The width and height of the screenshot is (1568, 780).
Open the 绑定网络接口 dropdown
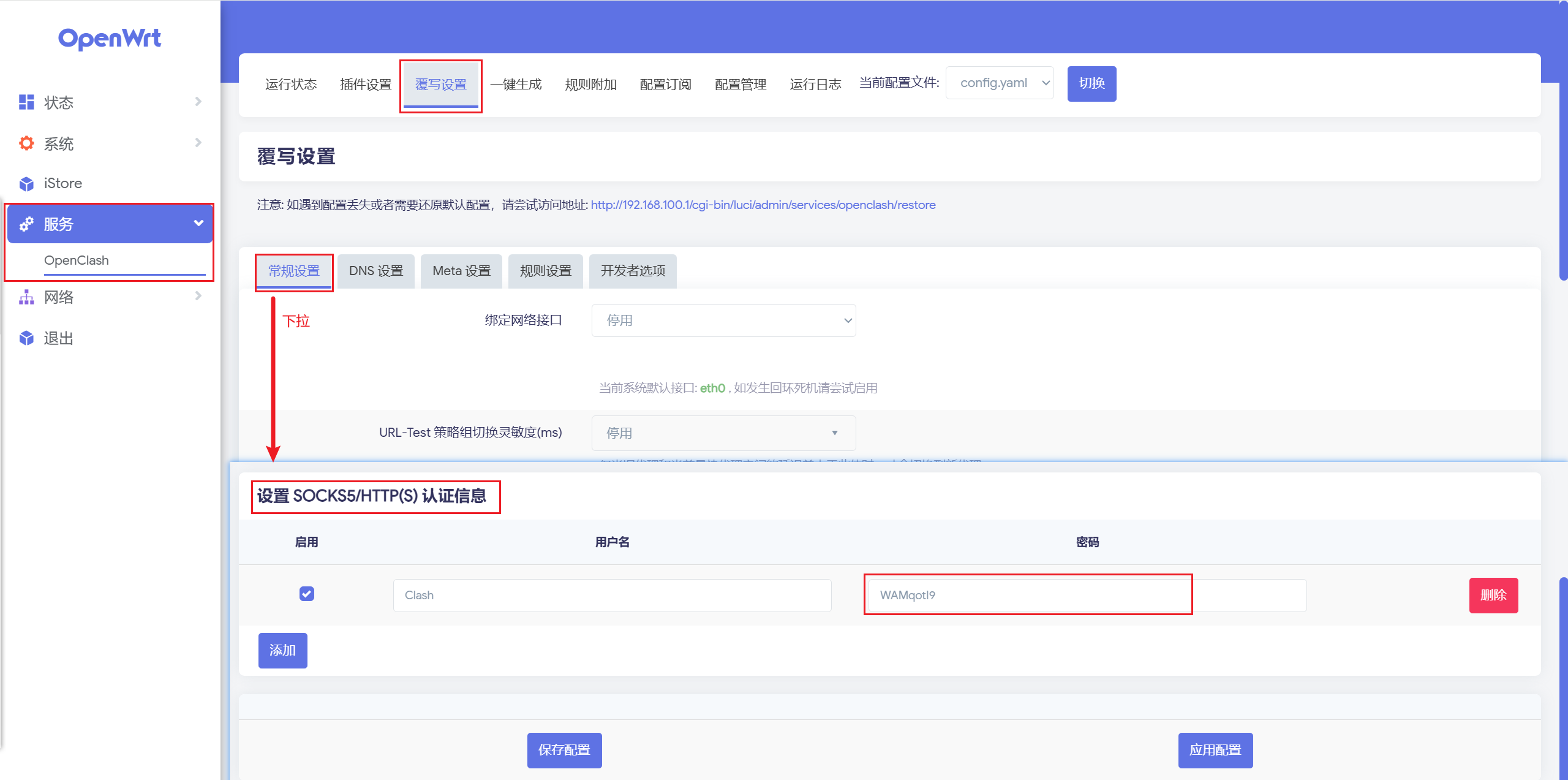click(x=723, y=320)
